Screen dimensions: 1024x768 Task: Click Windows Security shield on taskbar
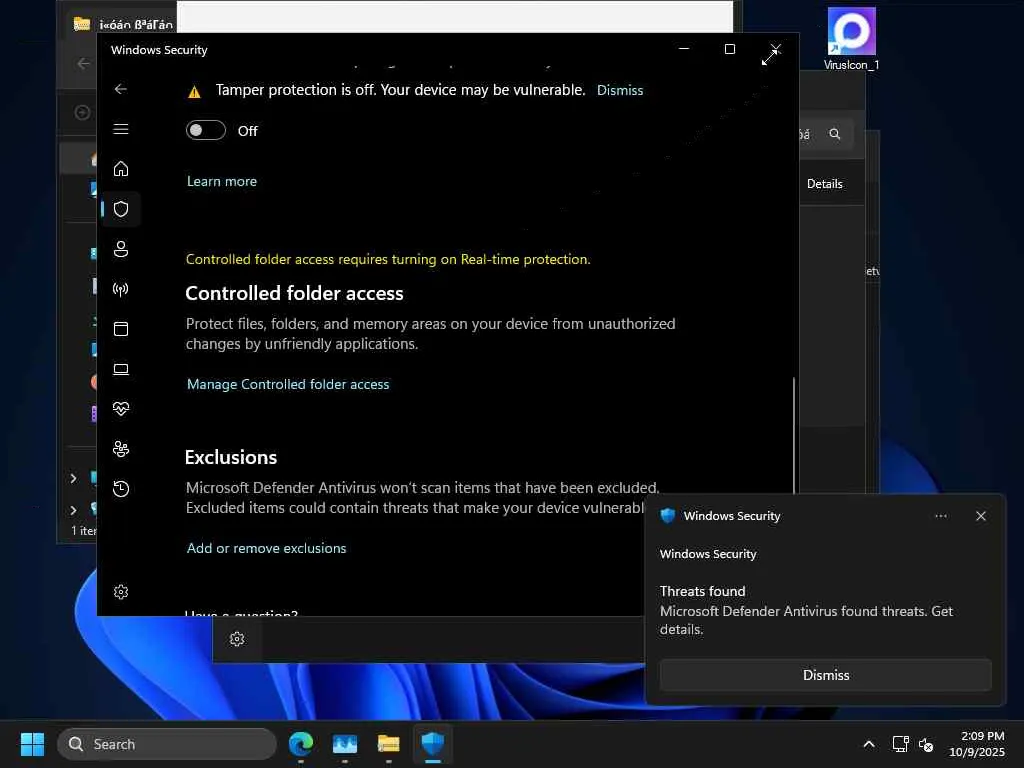(432, 743)
